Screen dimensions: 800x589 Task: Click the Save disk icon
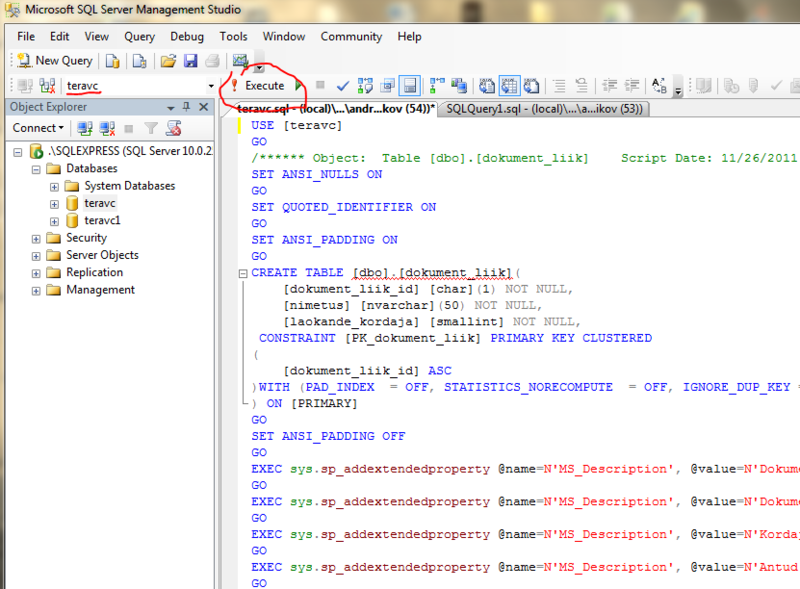190,61
